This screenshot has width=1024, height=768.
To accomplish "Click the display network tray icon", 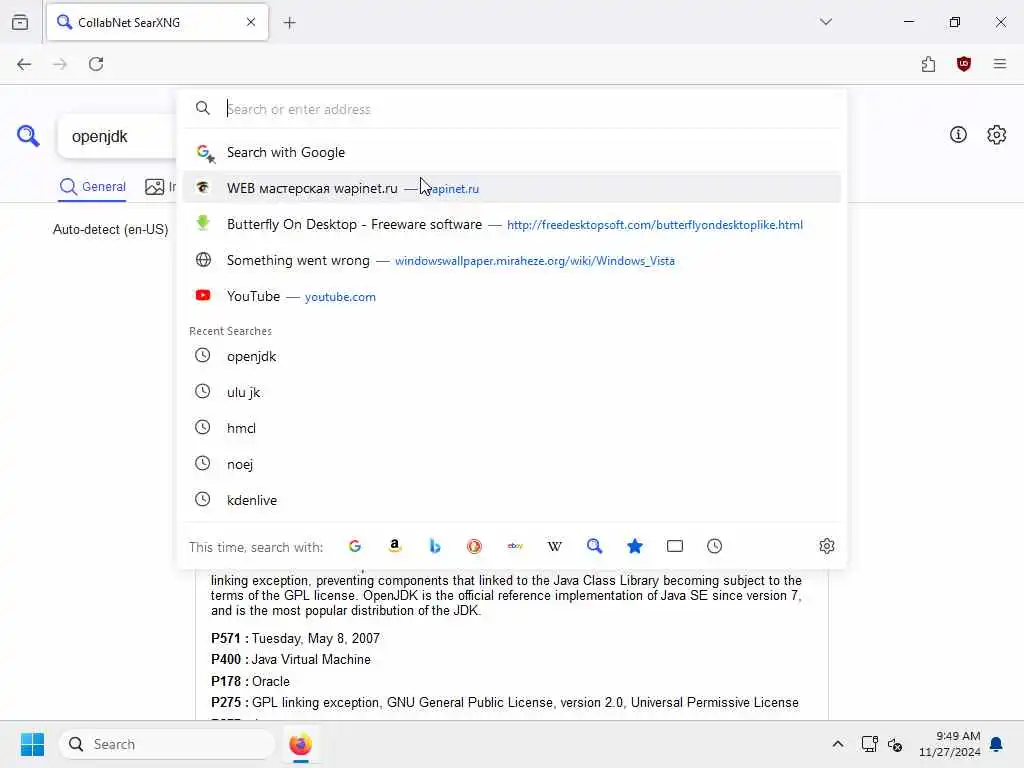I will coord(869,744).
